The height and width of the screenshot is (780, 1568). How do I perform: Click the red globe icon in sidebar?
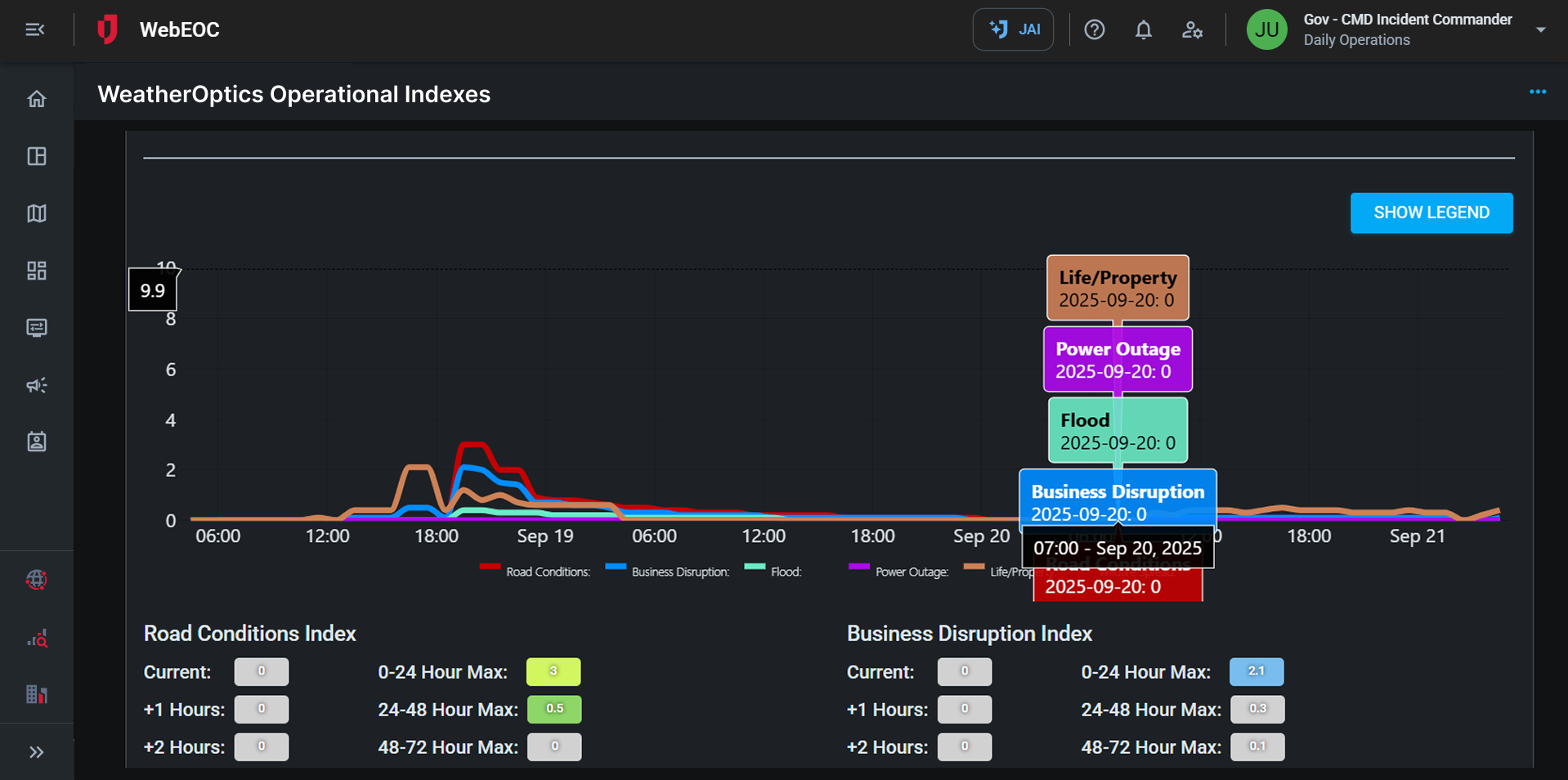click(x=37, y=580)
